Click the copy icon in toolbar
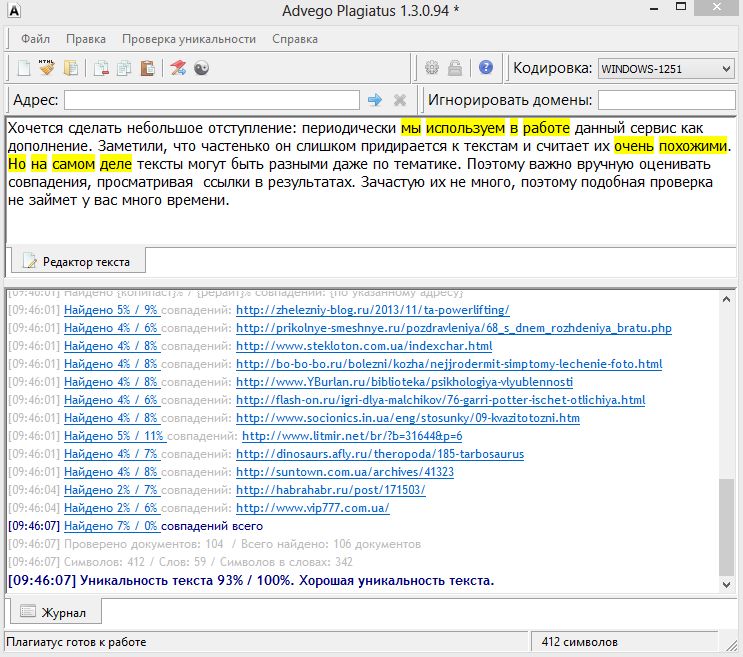 point(124,68)
